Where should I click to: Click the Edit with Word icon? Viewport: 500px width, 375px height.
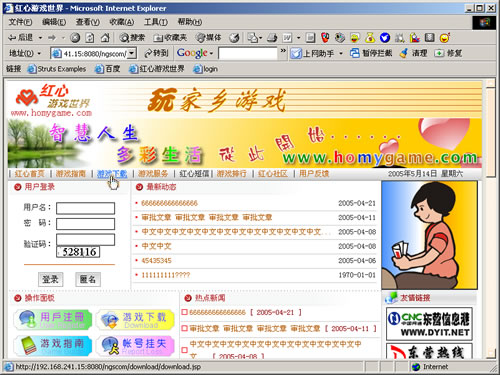point(287,38)
